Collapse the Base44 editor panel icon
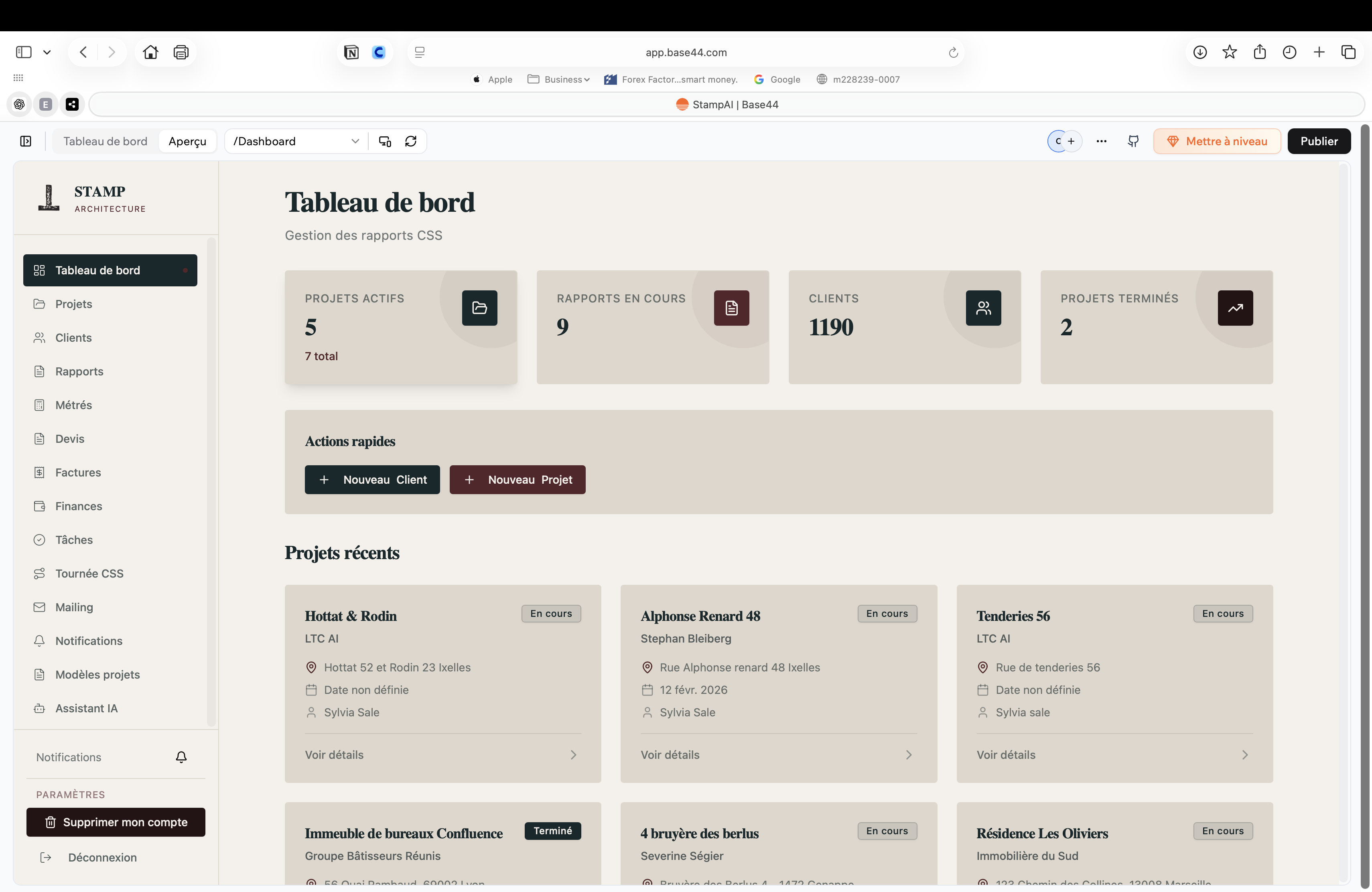This screenshot has height=892, width=1372. coord(26,141)
